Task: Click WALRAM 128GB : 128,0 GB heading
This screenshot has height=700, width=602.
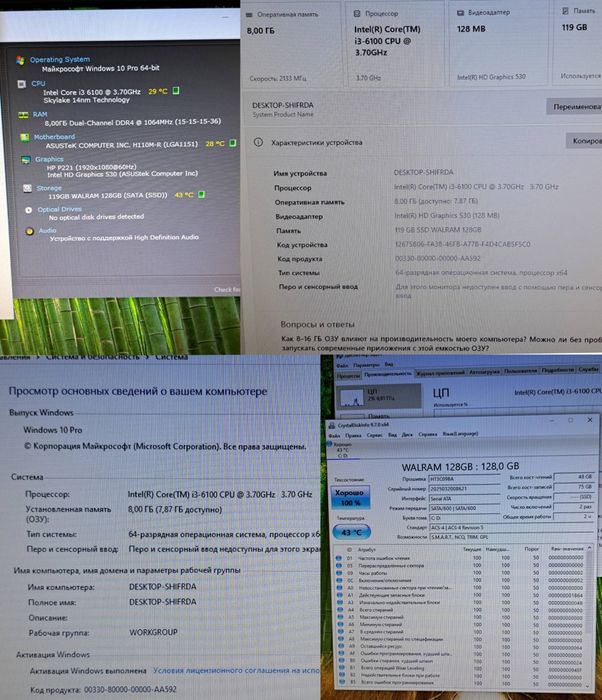Action: pyautogui.click(x=460, y=467)
